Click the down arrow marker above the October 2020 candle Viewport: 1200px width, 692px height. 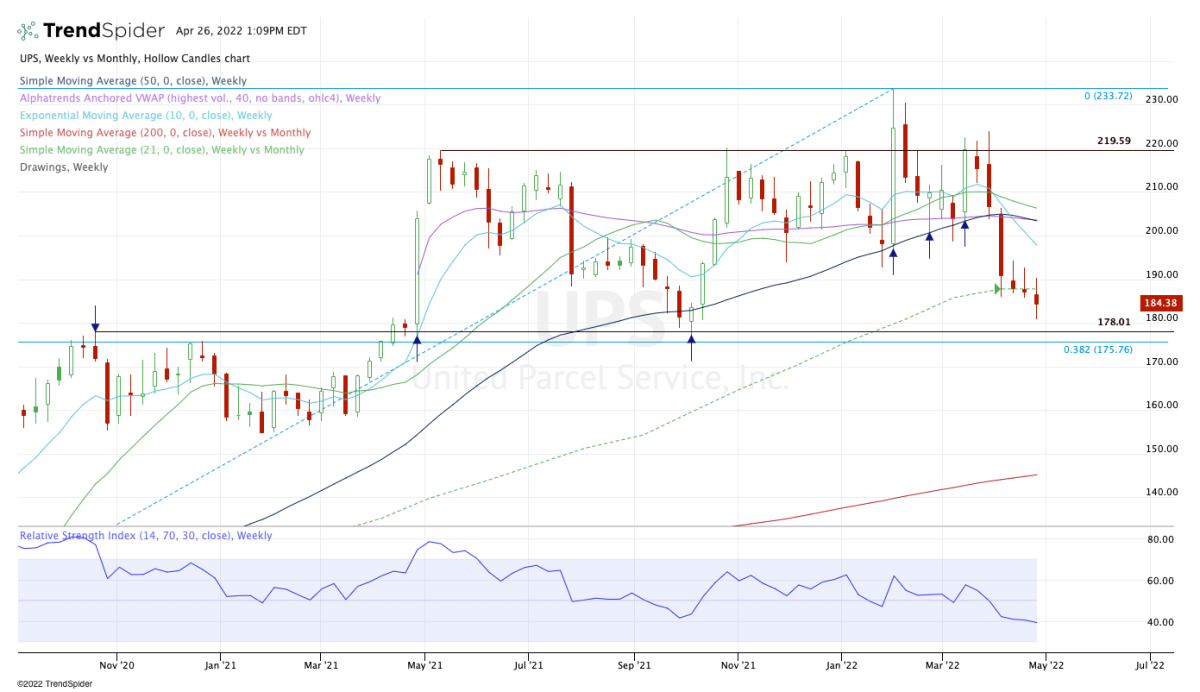[x=95, y=326]
